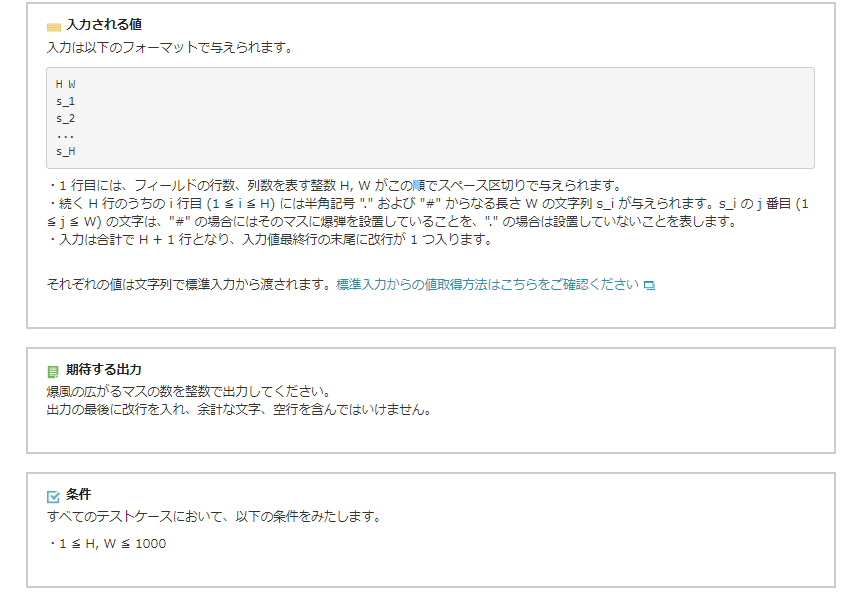Click the "s_H" line in the format block
This screenshot has height=598, width=861.
coord(66,152)
